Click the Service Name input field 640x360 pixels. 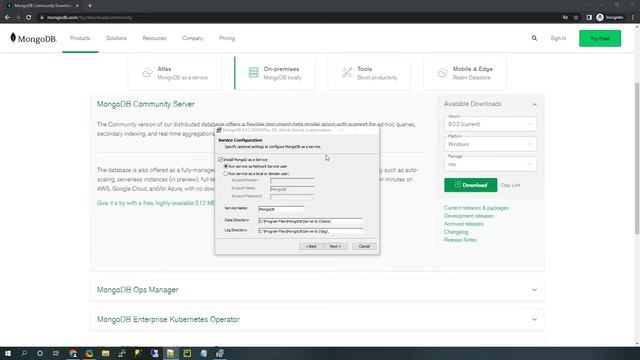click(x=281, y=209)
